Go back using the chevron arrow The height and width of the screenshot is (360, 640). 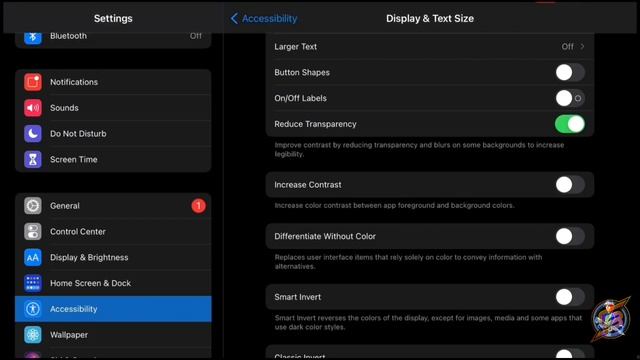(234, 18)
